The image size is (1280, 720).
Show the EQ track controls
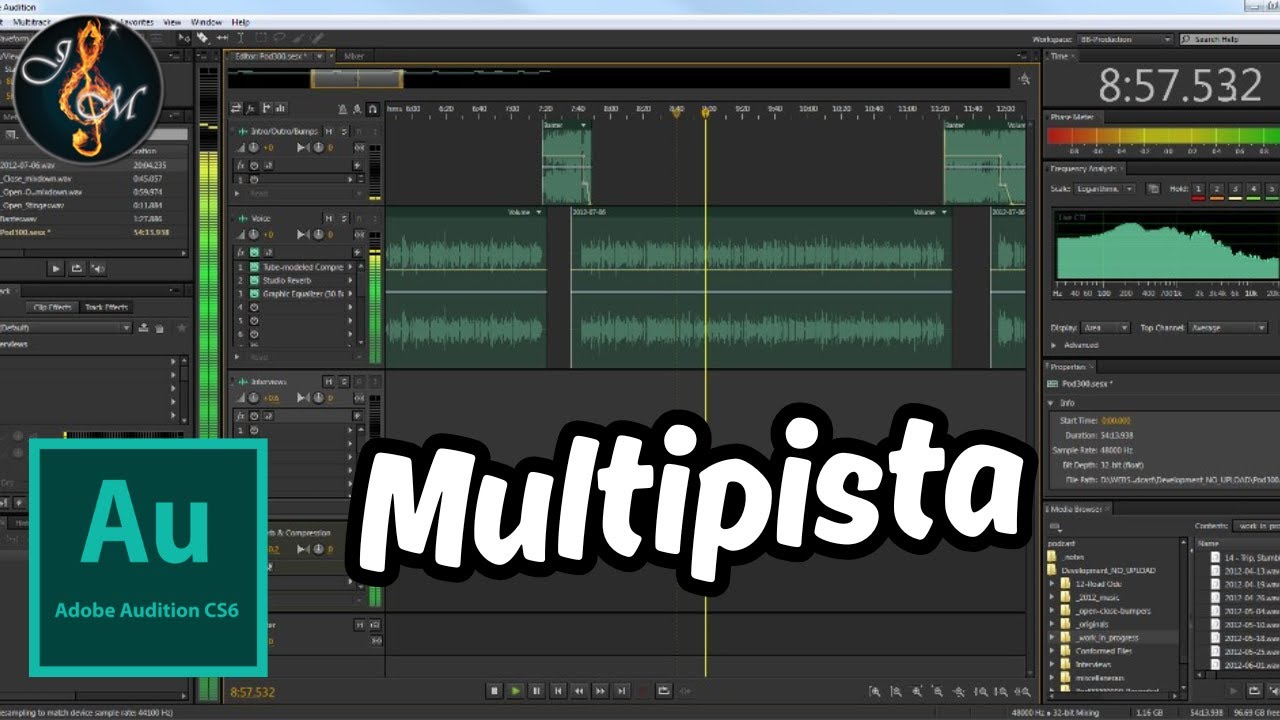tap(282, 108)
